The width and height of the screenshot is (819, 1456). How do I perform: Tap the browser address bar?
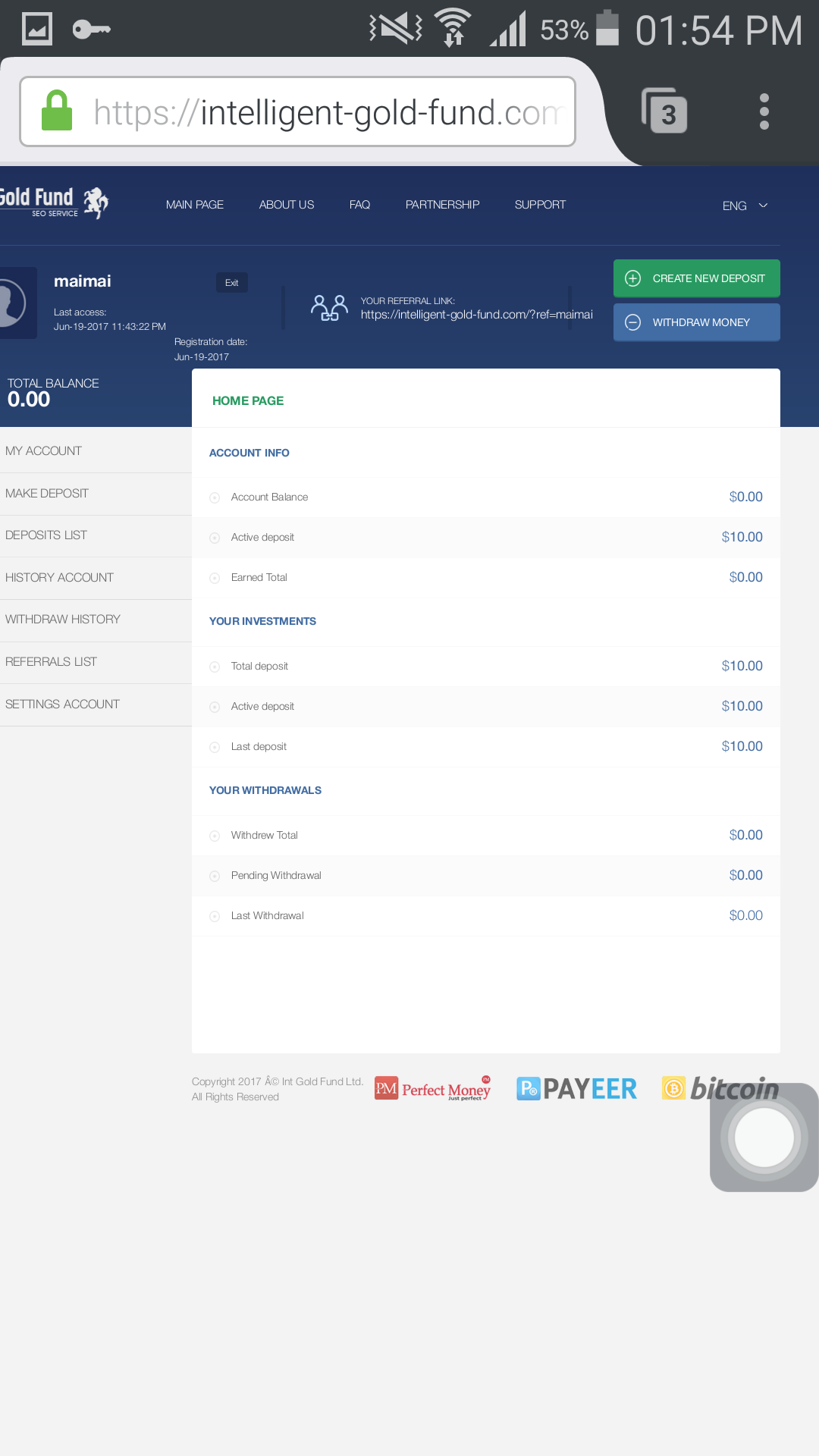pos(297,111)
